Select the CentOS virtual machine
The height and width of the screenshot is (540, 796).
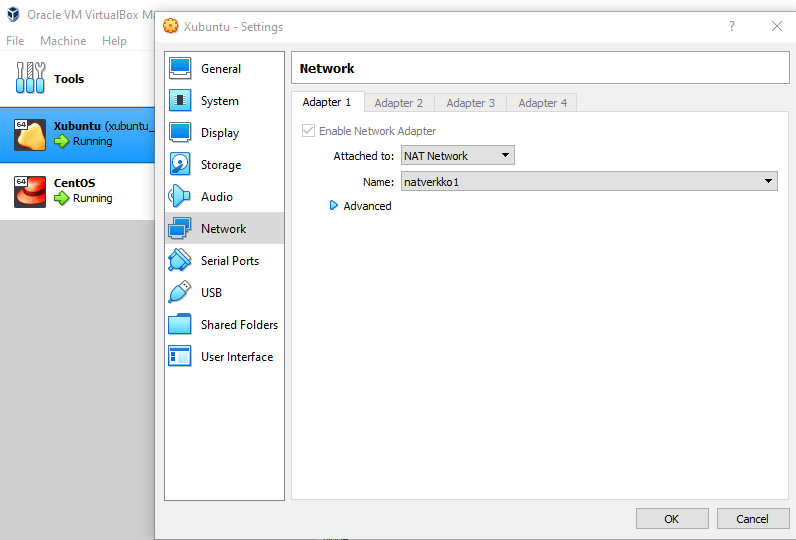pos(75,190)
